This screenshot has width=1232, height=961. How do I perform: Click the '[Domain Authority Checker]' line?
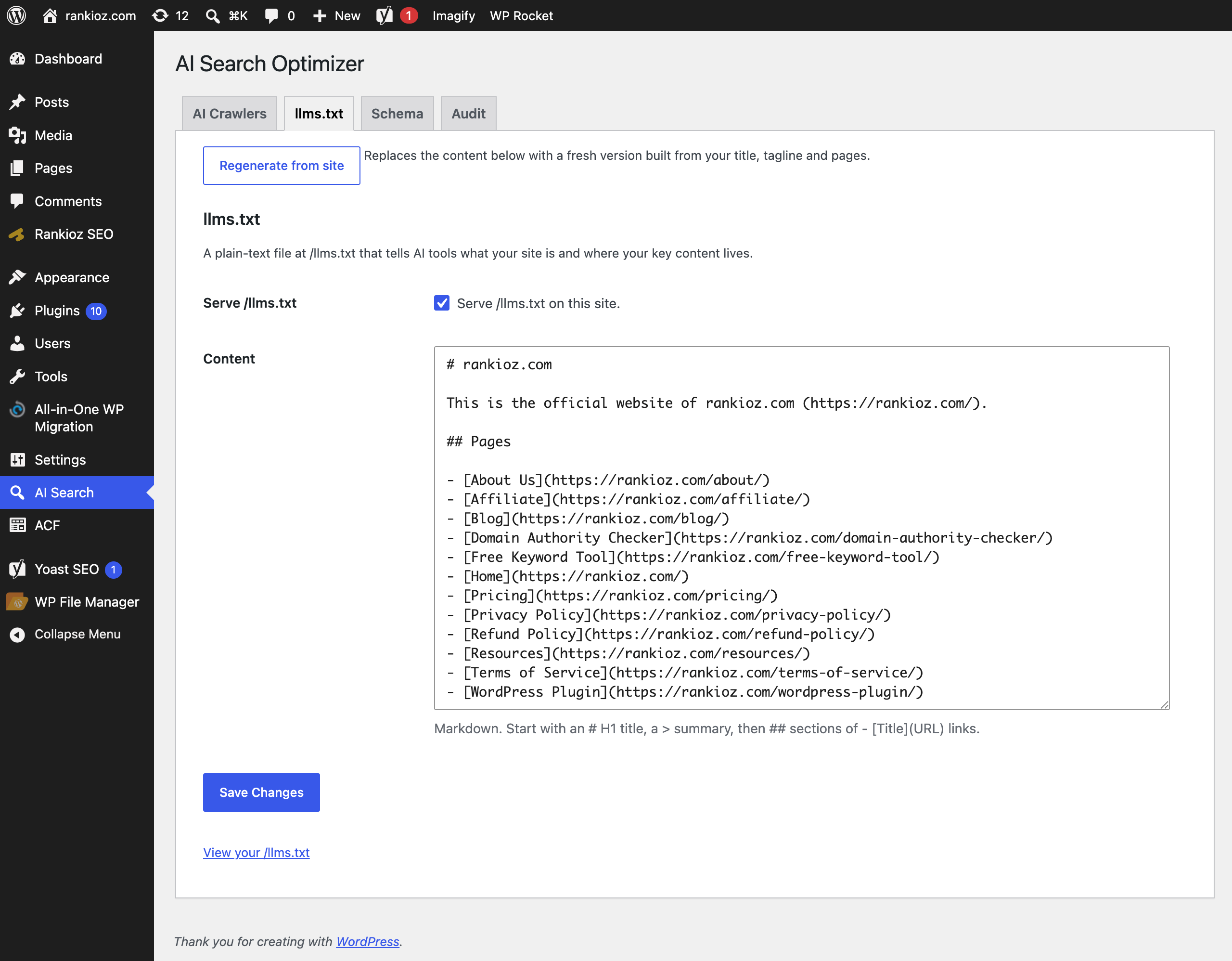pos(750,537)
